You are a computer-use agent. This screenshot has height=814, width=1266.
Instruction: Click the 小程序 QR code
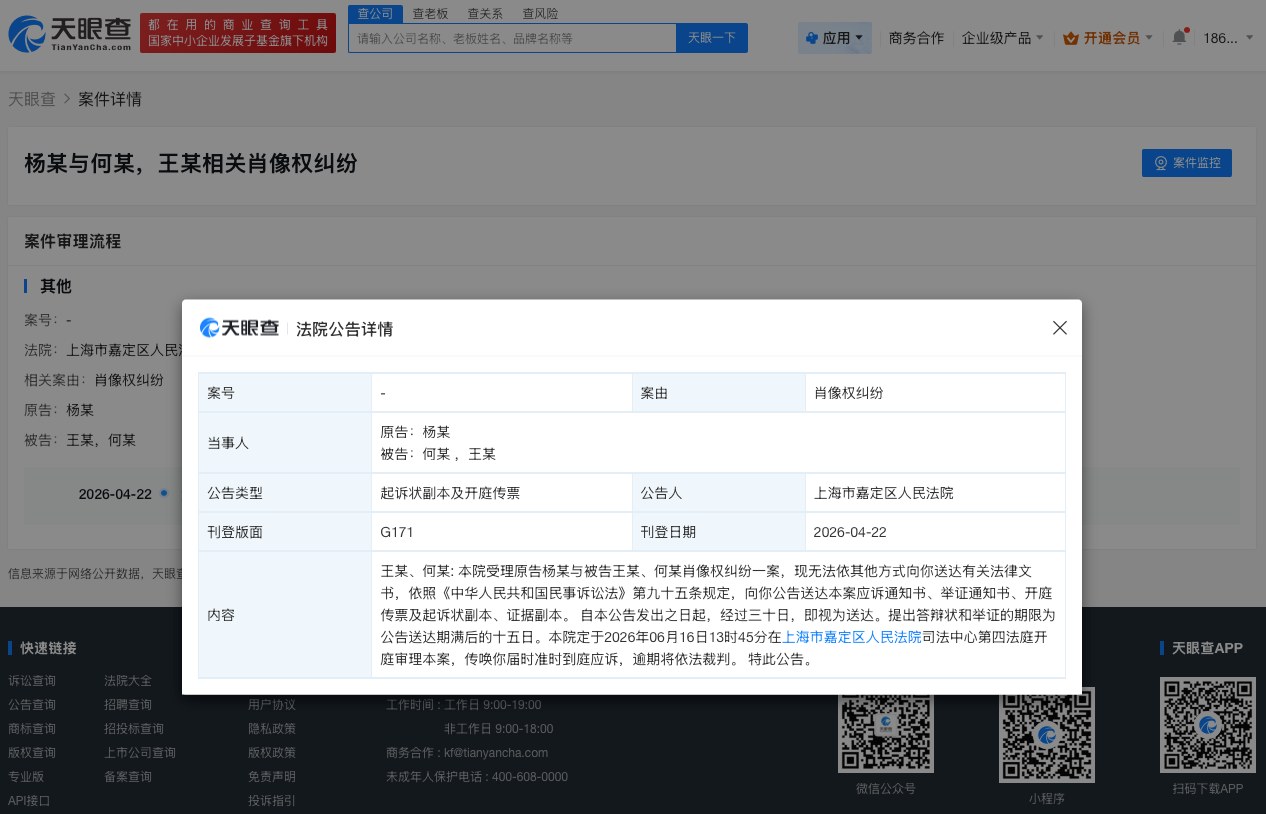(x=1046, y=734)
